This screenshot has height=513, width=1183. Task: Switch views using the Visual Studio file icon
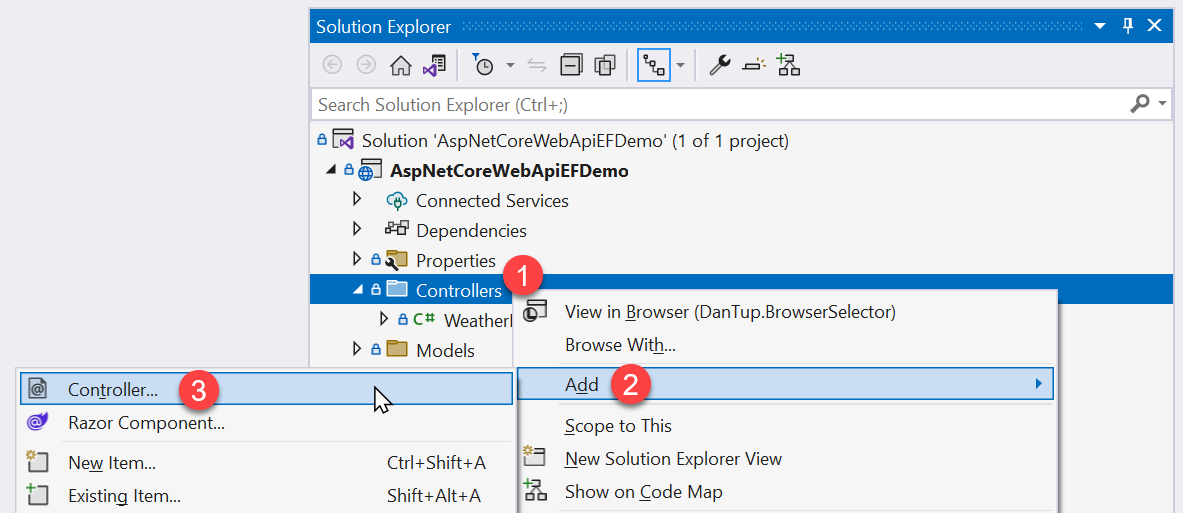pyautogui.click(x=434, y=66)
